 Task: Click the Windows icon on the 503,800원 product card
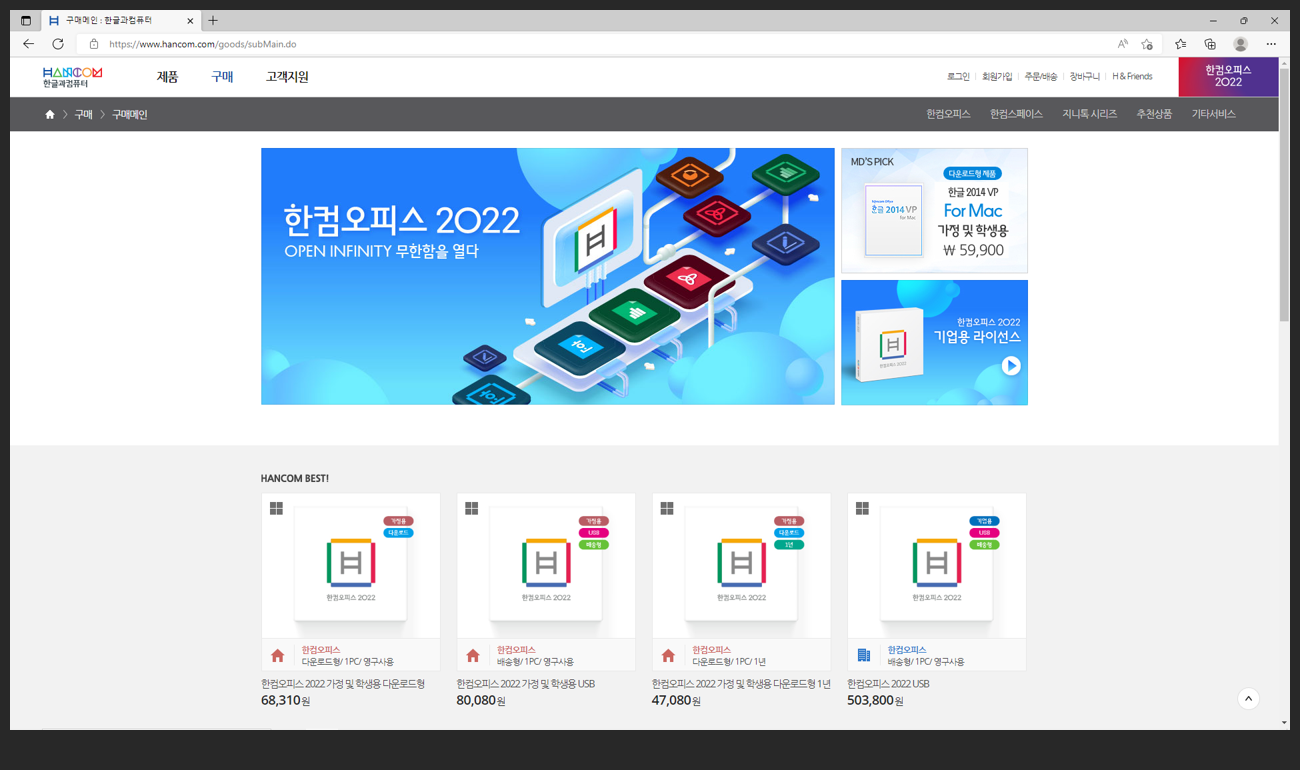click(x=862, y=509)
